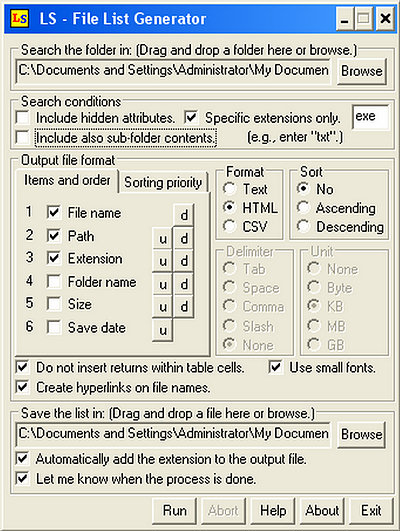
Task: Open Items and order tab
Action: [x=67, y=180]
